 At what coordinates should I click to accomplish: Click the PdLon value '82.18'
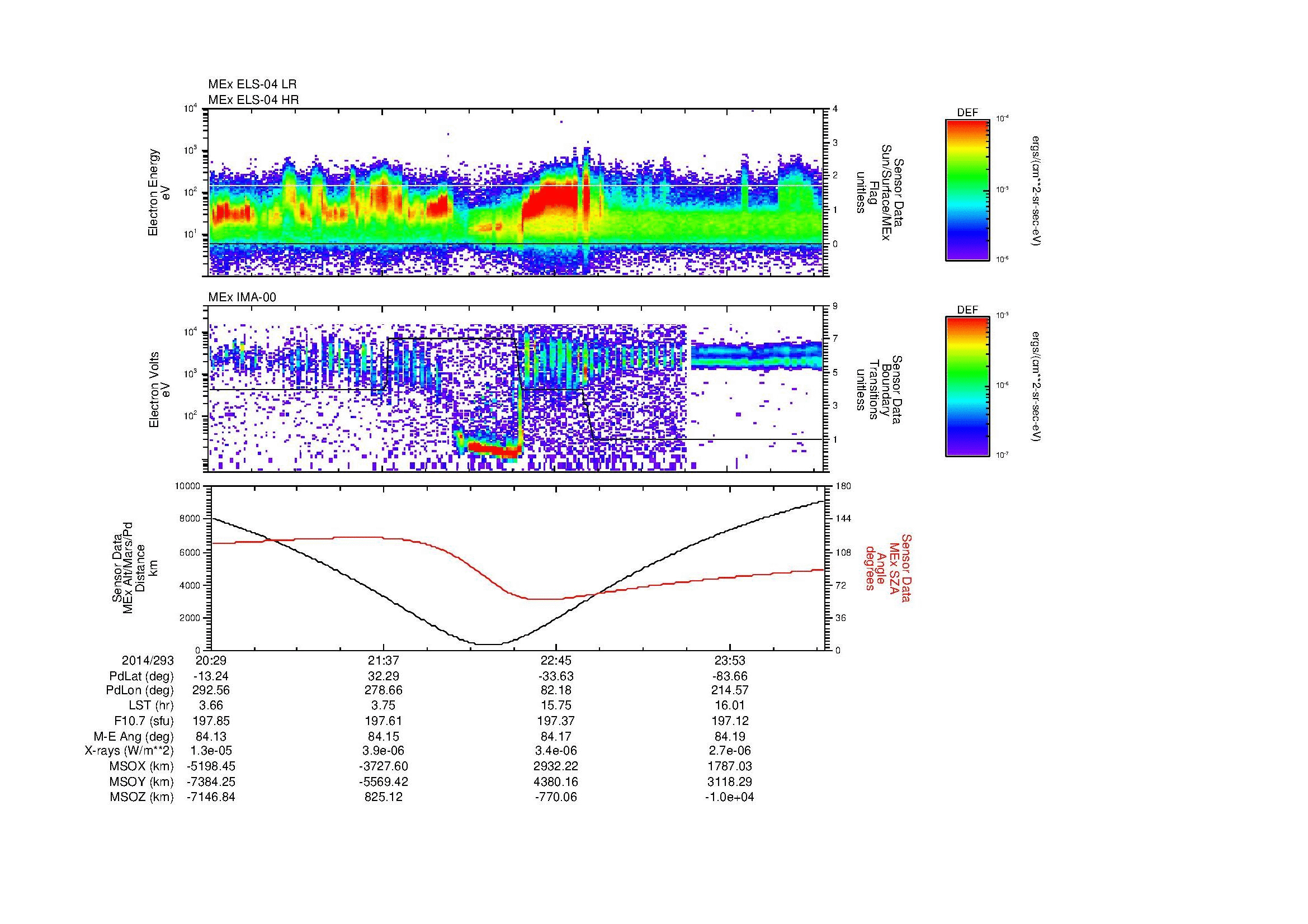coord(556,690)
